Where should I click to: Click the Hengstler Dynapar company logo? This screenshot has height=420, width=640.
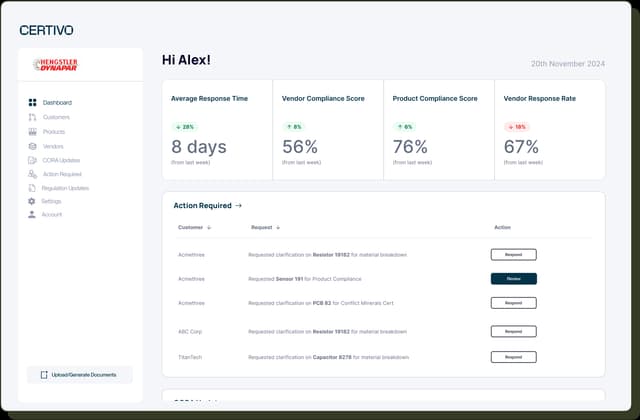[56, 64]
